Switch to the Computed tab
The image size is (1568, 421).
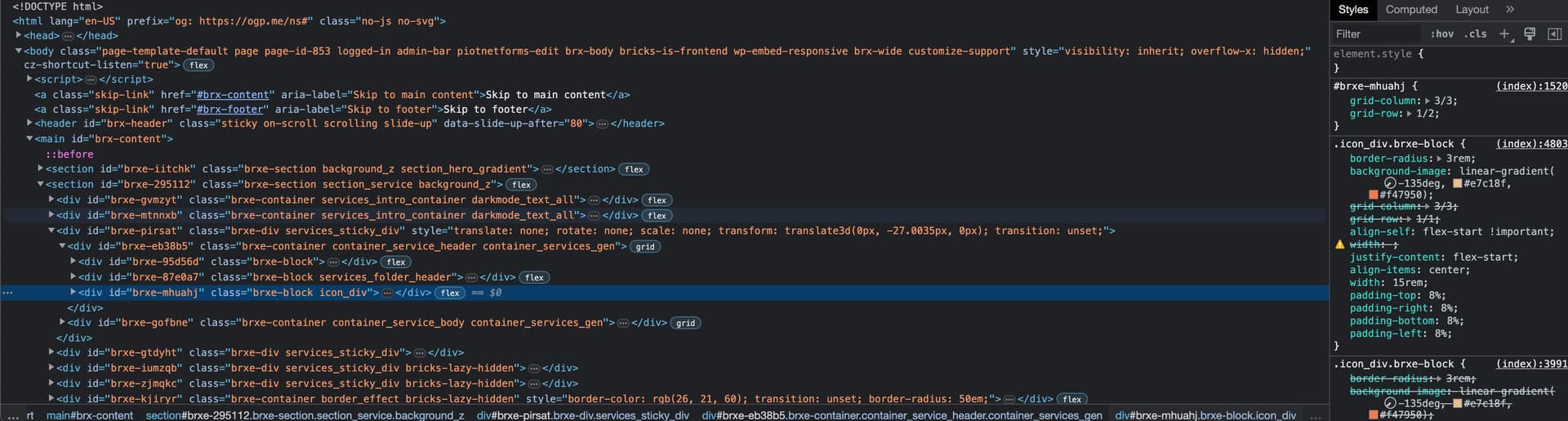pos(1411,10)
